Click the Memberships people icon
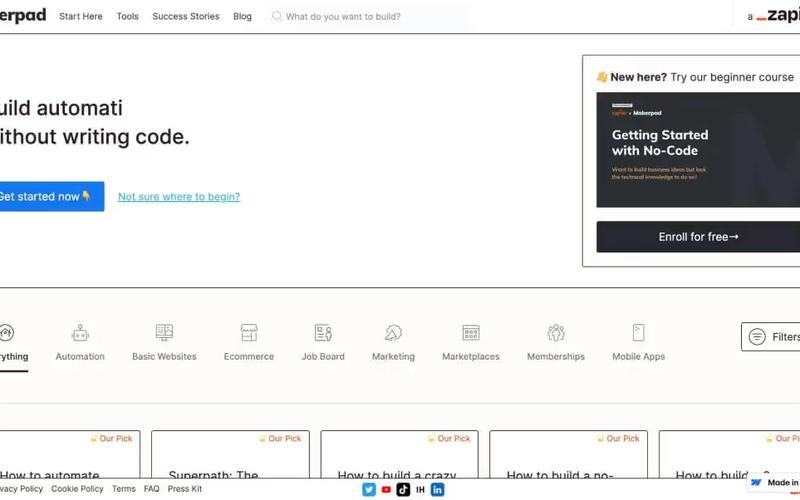 tap(556, 333)
